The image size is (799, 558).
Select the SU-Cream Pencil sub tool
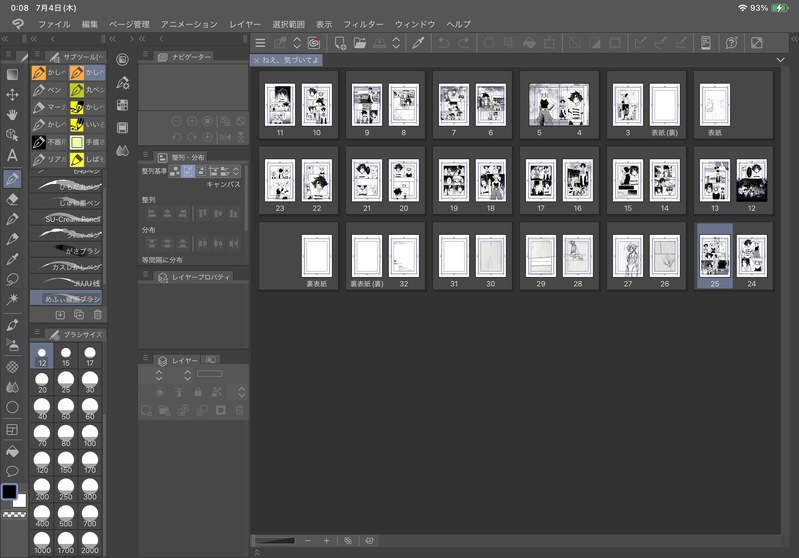(66, 219)
